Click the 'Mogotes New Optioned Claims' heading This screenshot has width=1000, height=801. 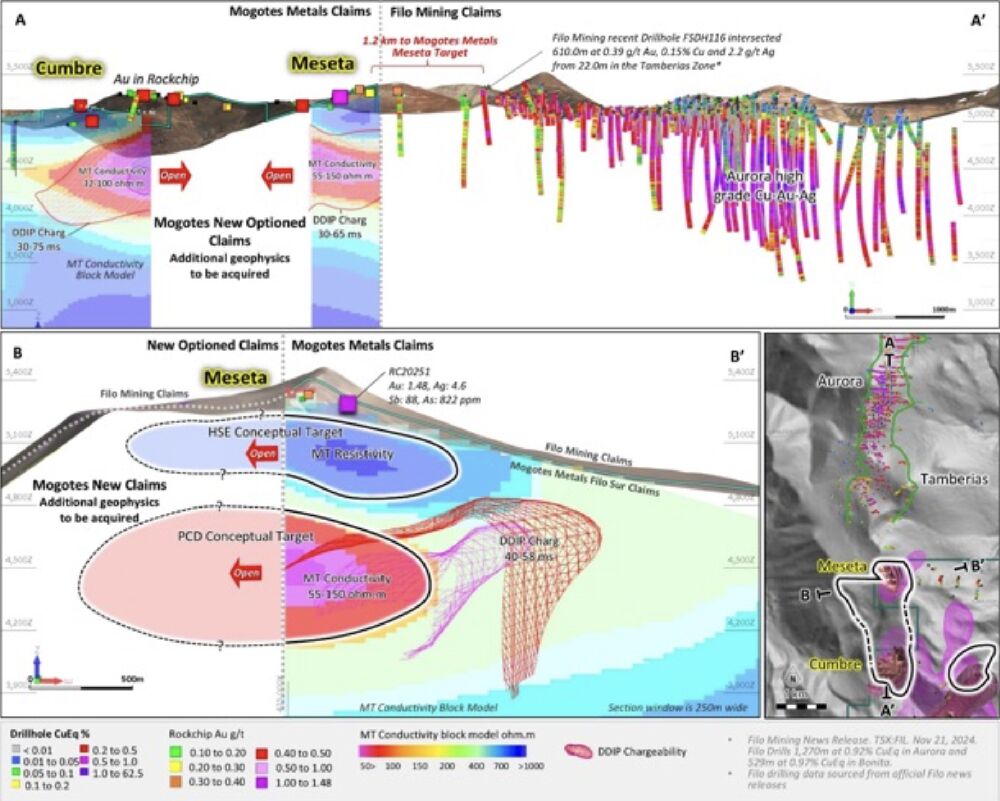230,231
